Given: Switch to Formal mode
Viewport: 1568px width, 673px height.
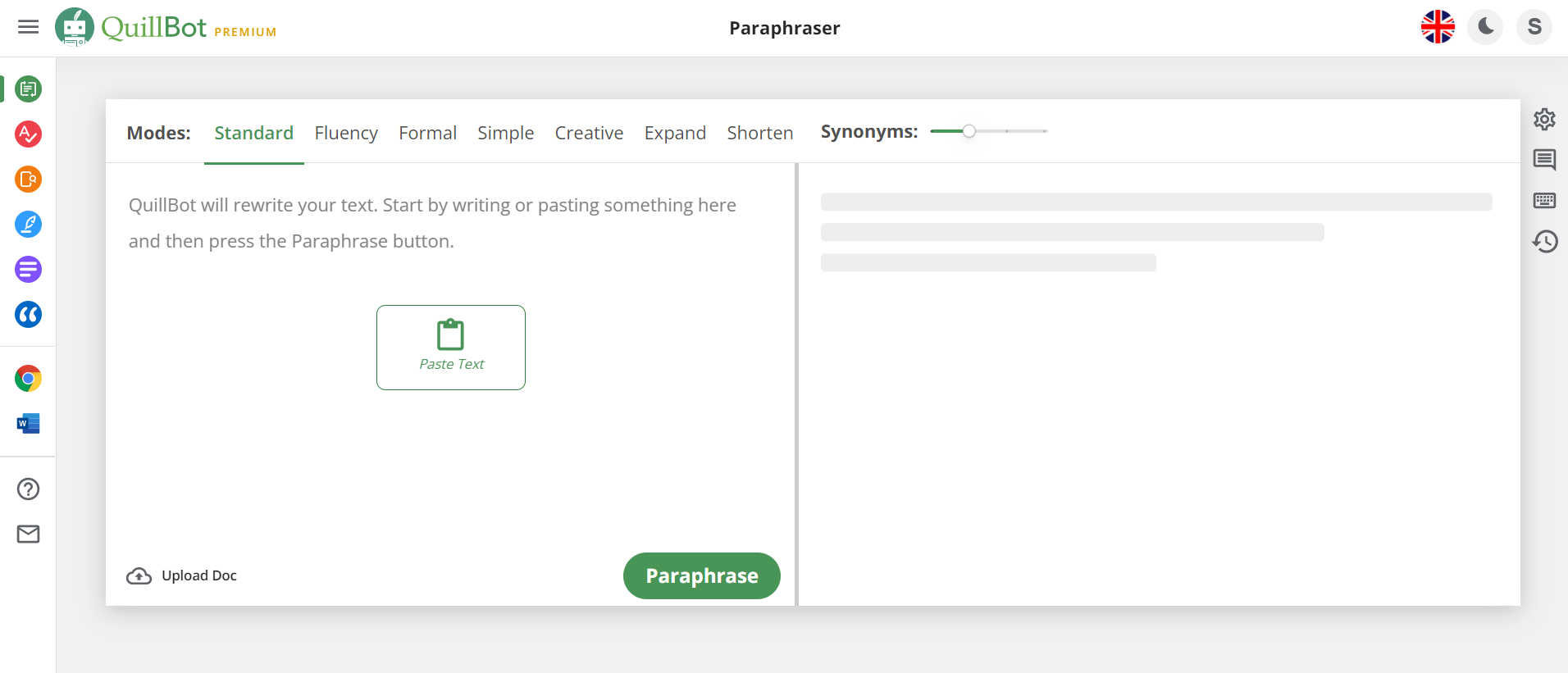Looking at the screenshot, I should [x=427, y=133].
